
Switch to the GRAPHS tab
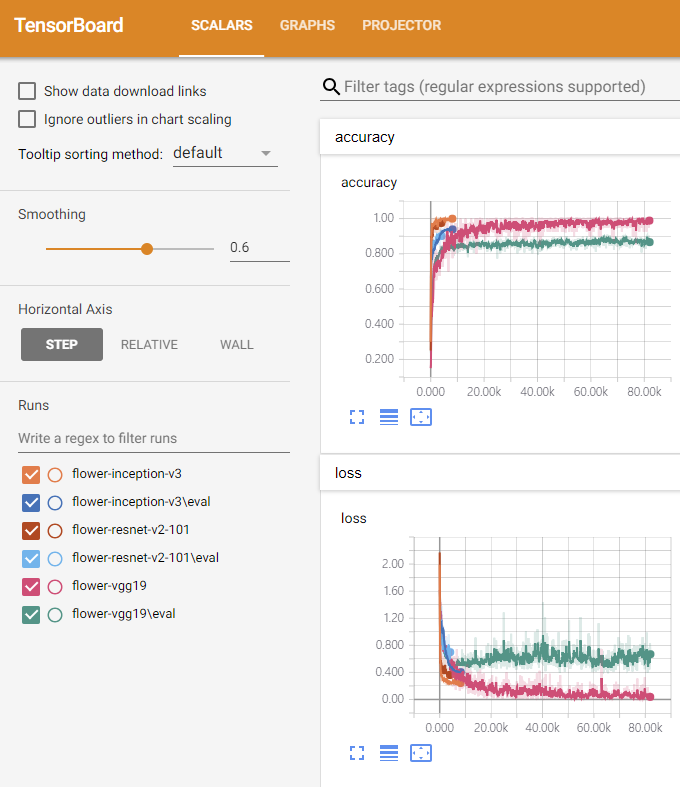(x=307, y=26)
